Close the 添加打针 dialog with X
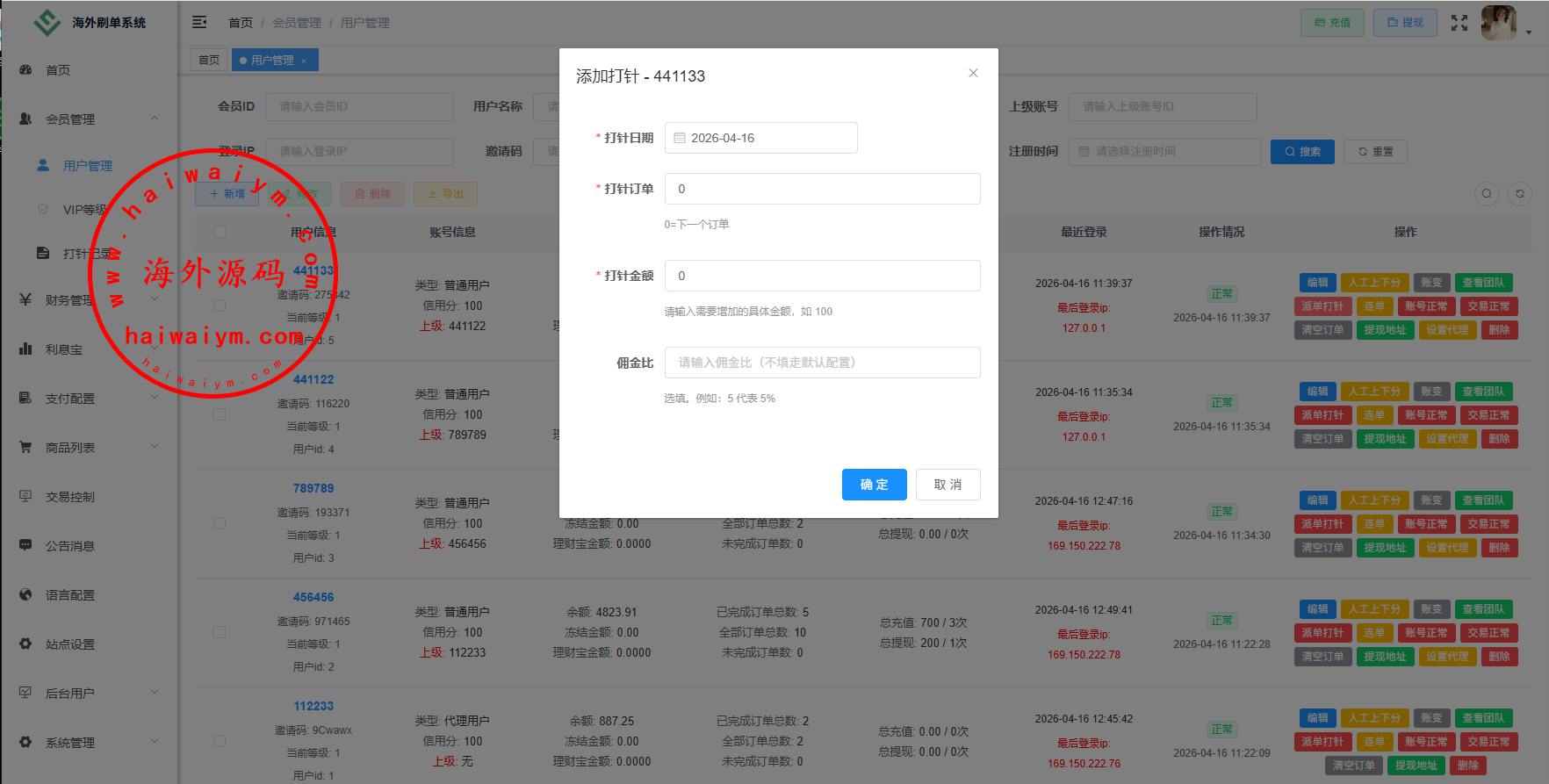 (x=973, y=73)
